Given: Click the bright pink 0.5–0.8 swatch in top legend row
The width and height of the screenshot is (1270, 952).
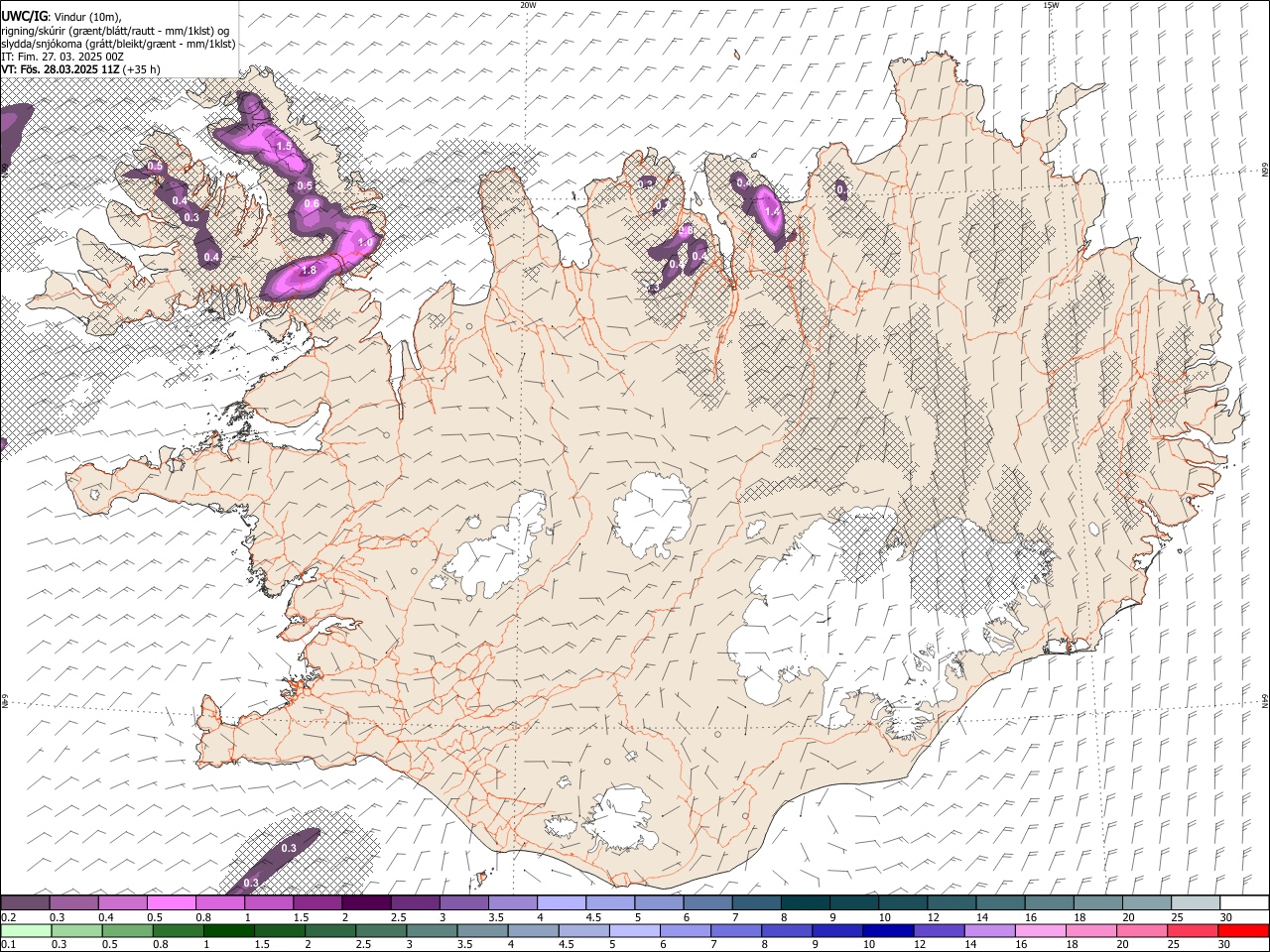Looking at the screenshot, I should point(172,903).
